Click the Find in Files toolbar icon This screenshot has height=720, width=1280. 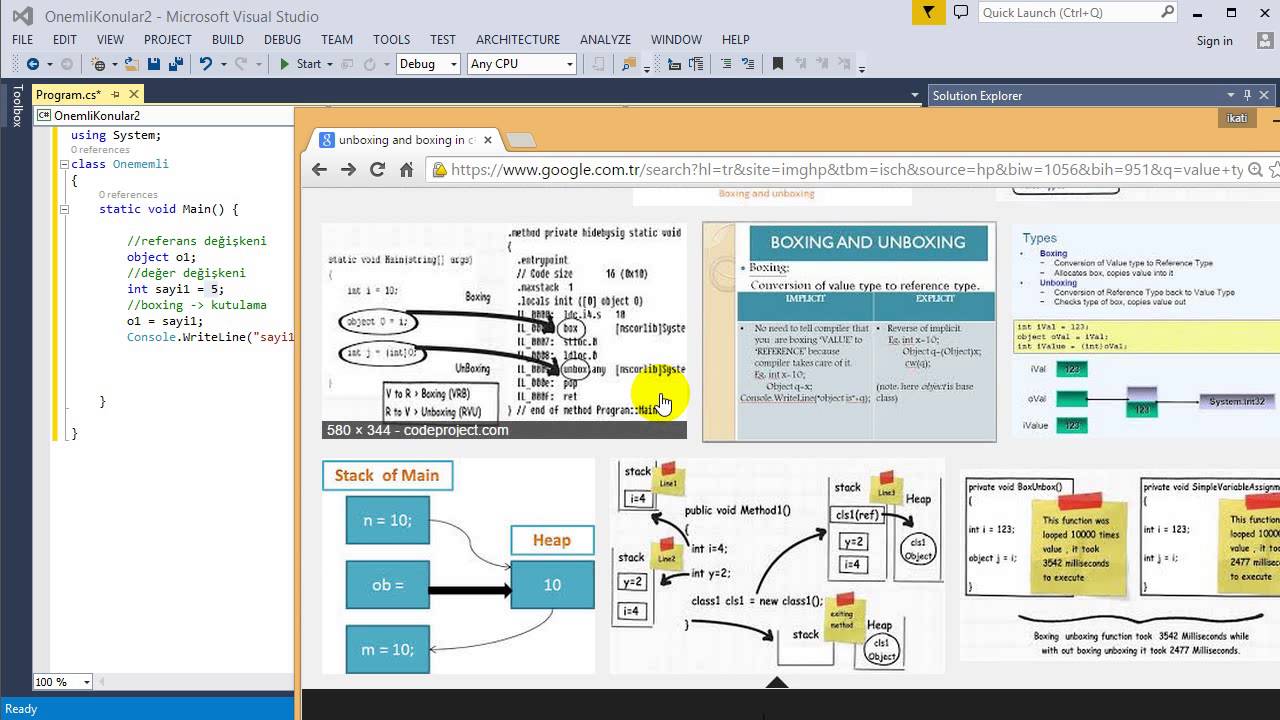tap(629, 64)
